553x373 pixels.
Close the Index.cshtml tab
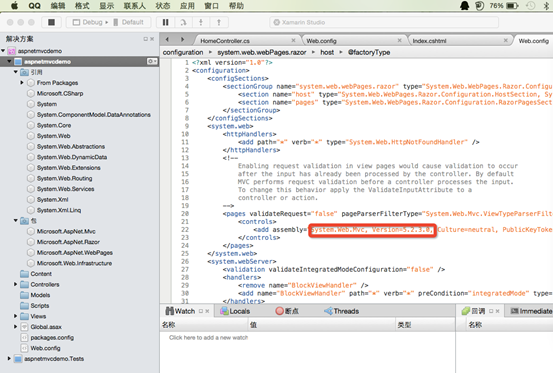(x=505, y=41)
